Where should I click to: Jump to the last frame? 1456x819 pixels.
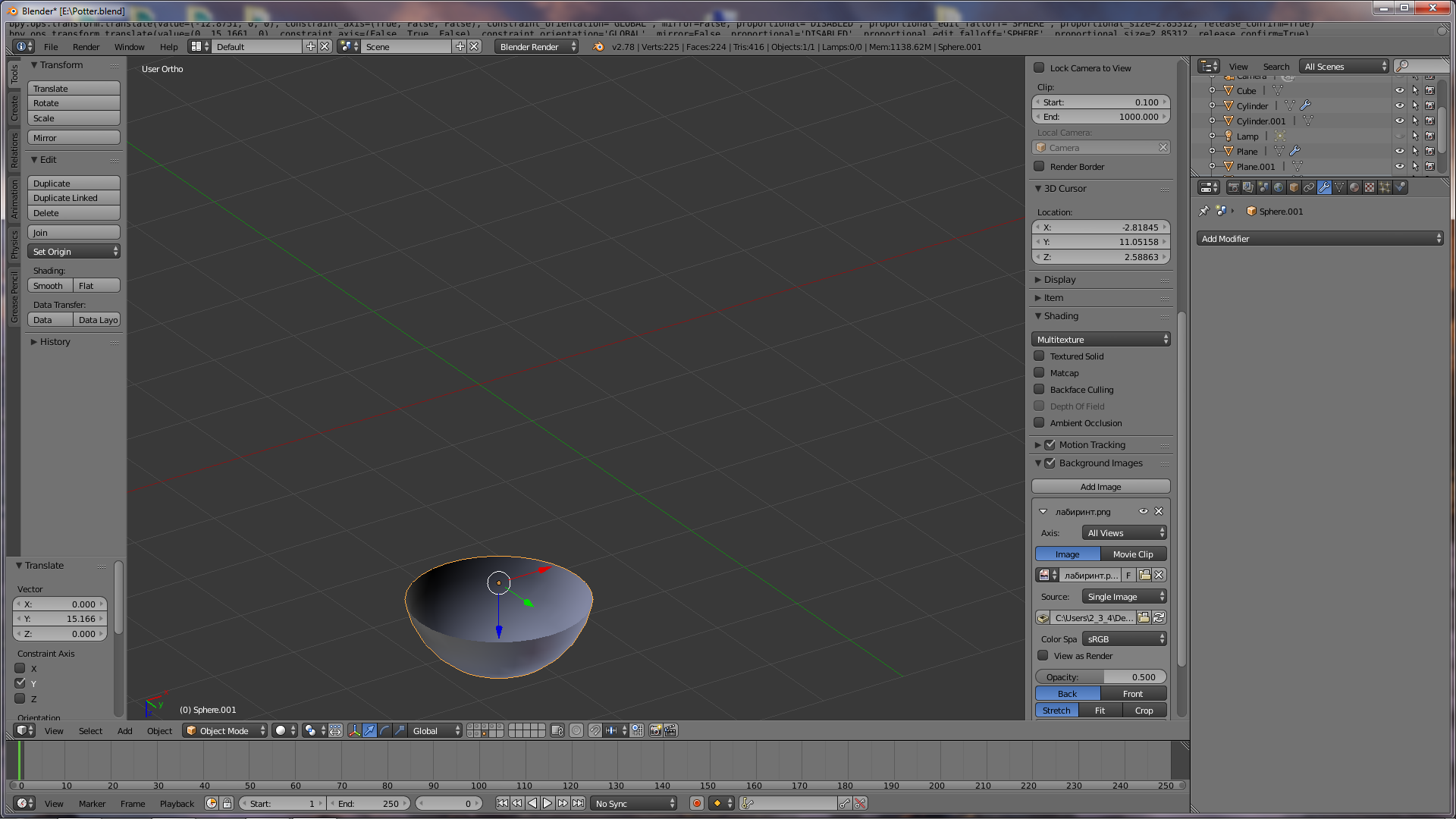coord(579,803)
